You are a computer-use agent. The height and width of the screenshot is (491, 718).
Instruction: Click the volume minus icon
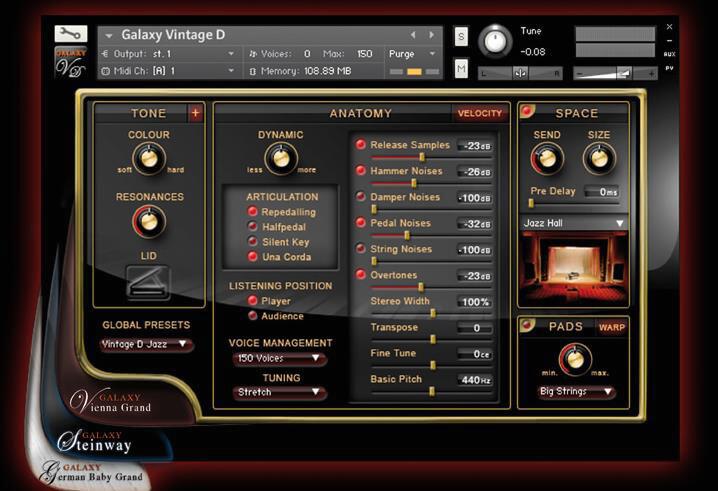[x=580, y=74]
